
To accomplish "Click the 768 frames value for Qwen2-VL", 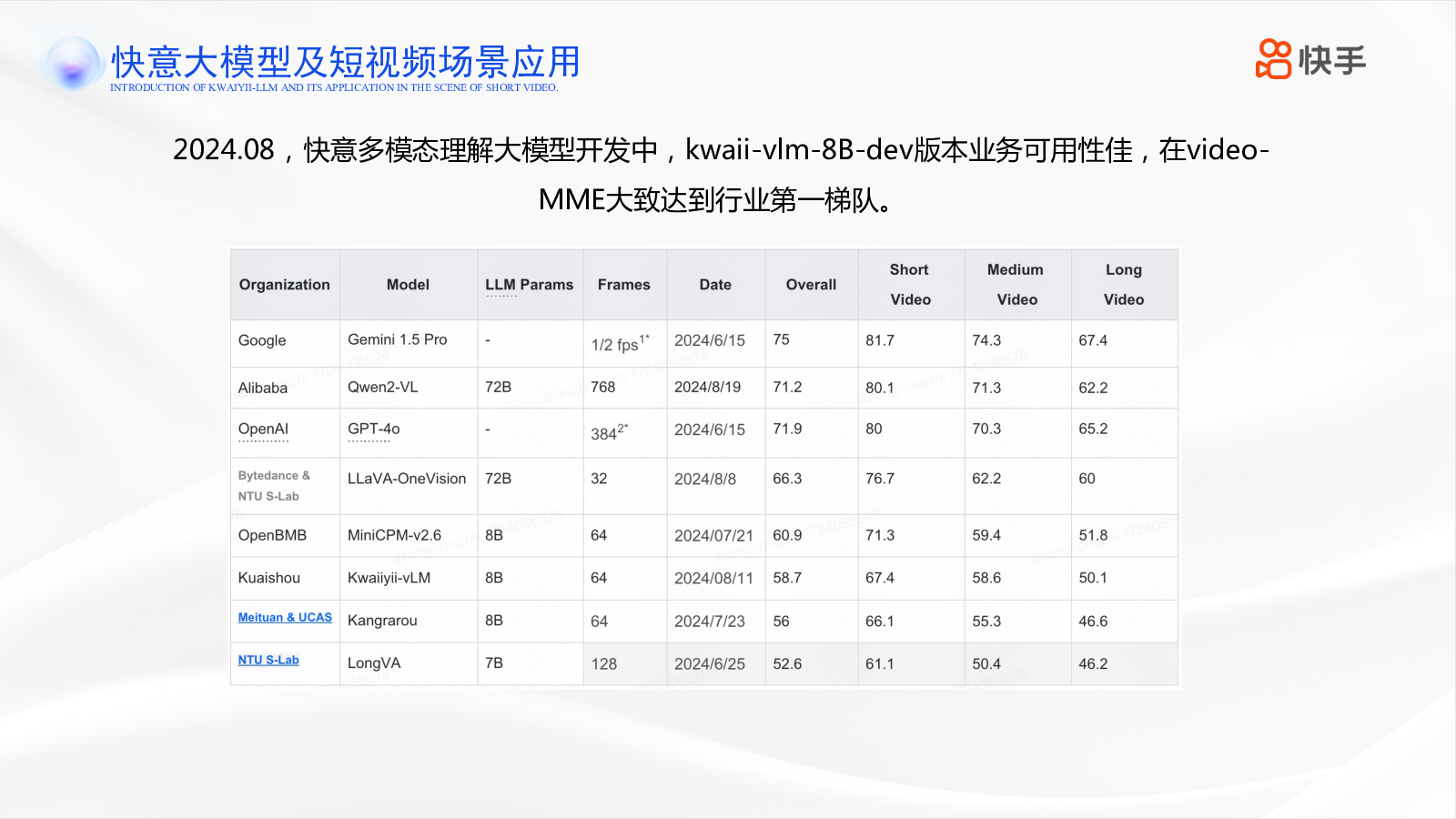I will click(603, 387).
